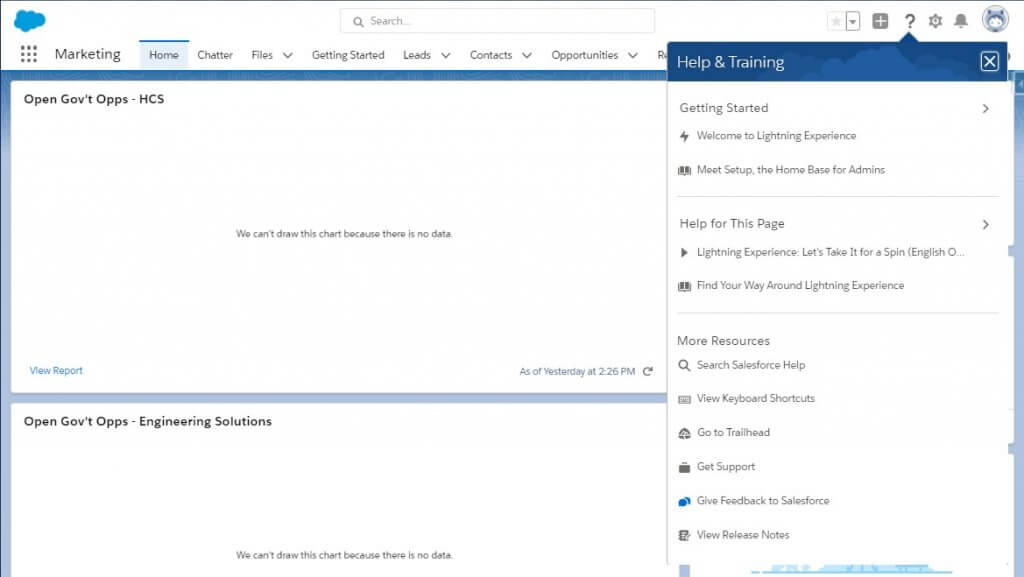Expand the Help for This Page chevron
Image resolution: width=1024 pixels, height=577 pixels.
[x=985, y=225]
